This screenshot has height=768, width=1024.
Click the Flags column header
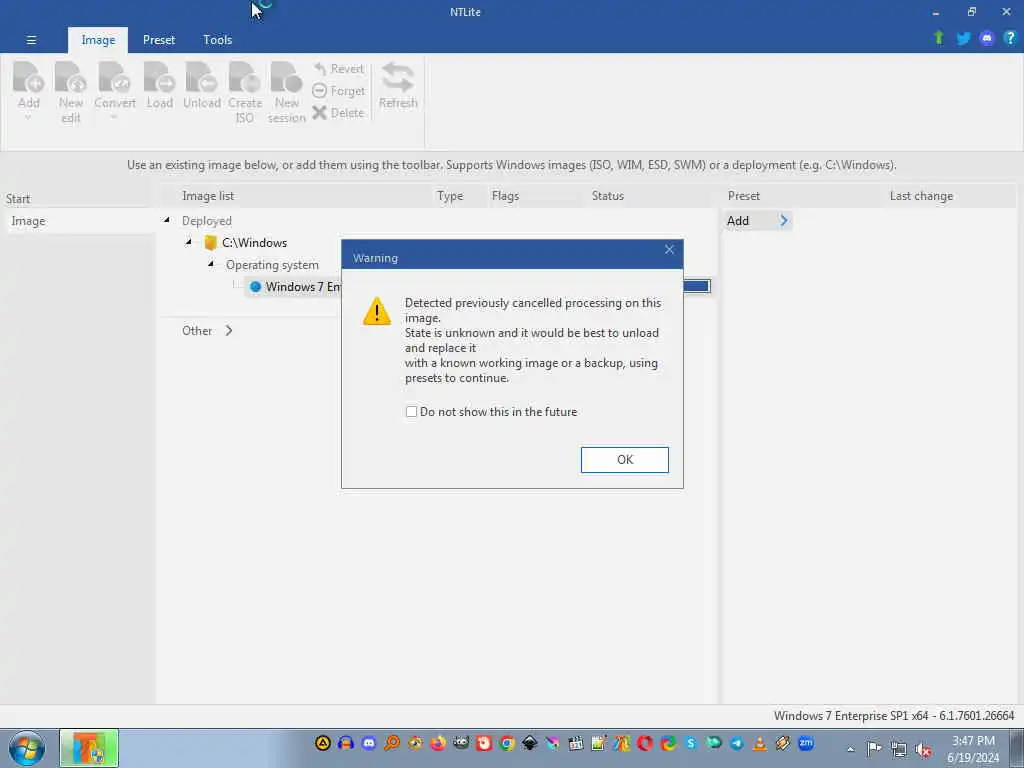point(505,196)
